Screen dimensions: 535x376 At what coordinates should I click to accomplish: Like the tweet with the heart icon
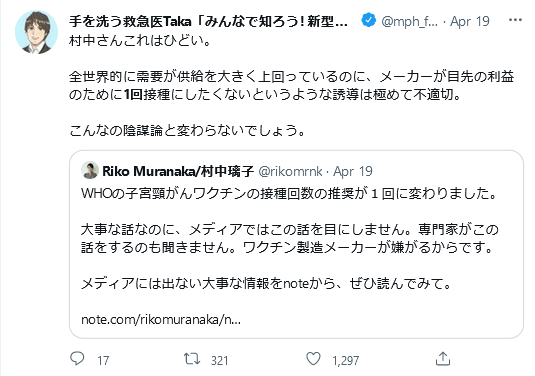[x=313, y=359]
